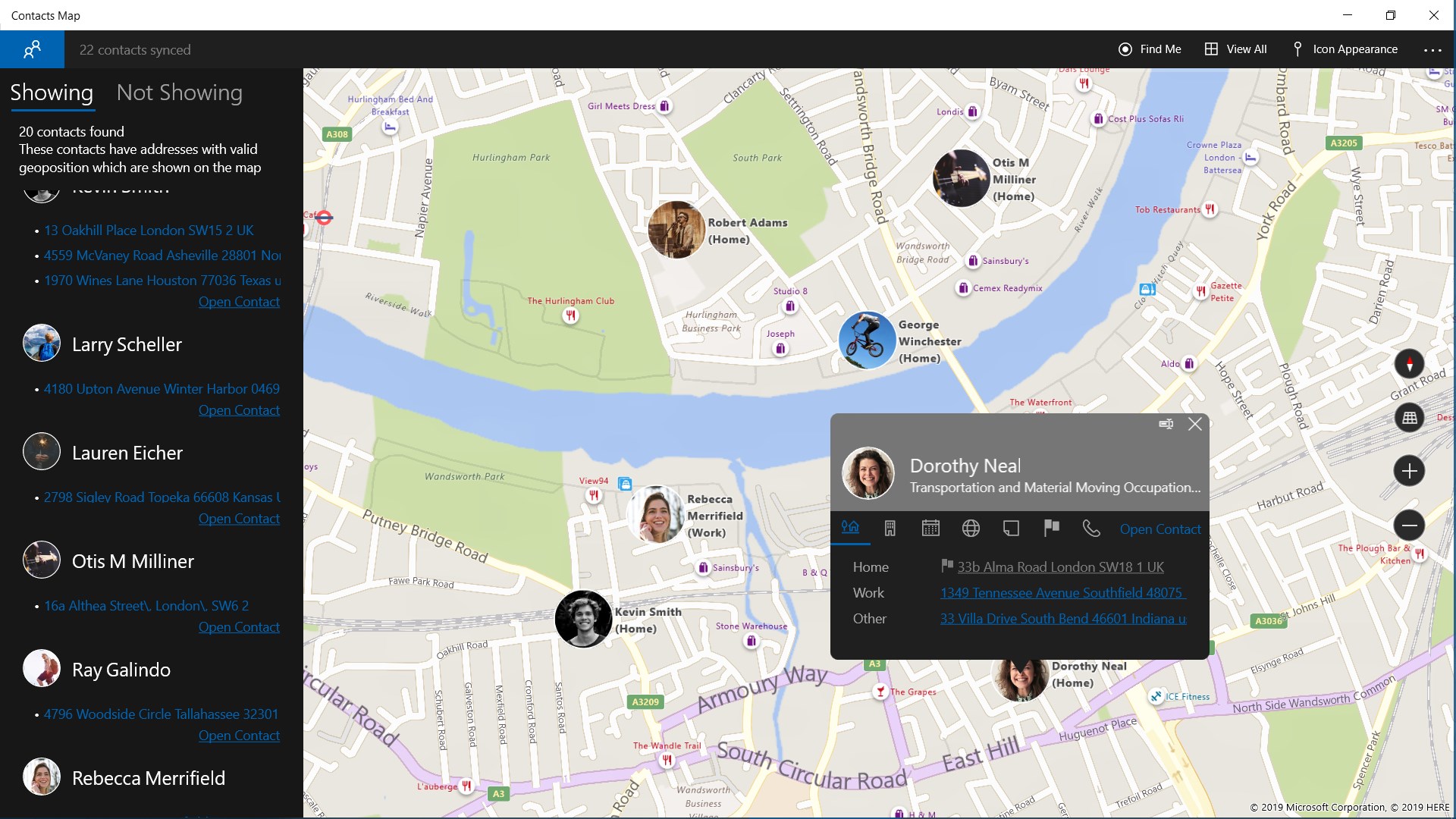Click the phone icon in Dorothy Neal popup

tap(1091, 529)
